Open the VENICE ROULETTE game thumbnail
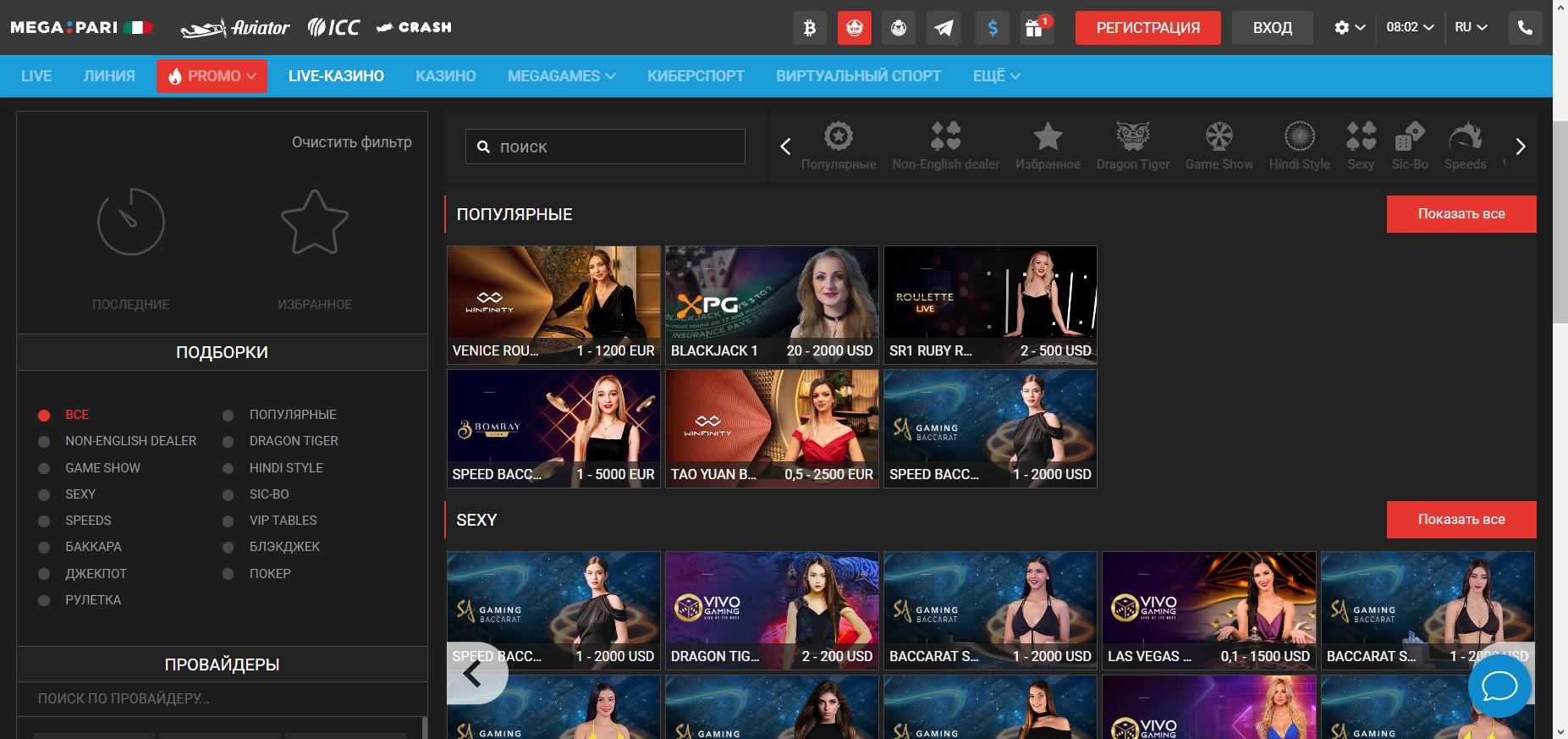Image resolution: width=1568 pixels, height=739 pixels. [x=553, y=306]
